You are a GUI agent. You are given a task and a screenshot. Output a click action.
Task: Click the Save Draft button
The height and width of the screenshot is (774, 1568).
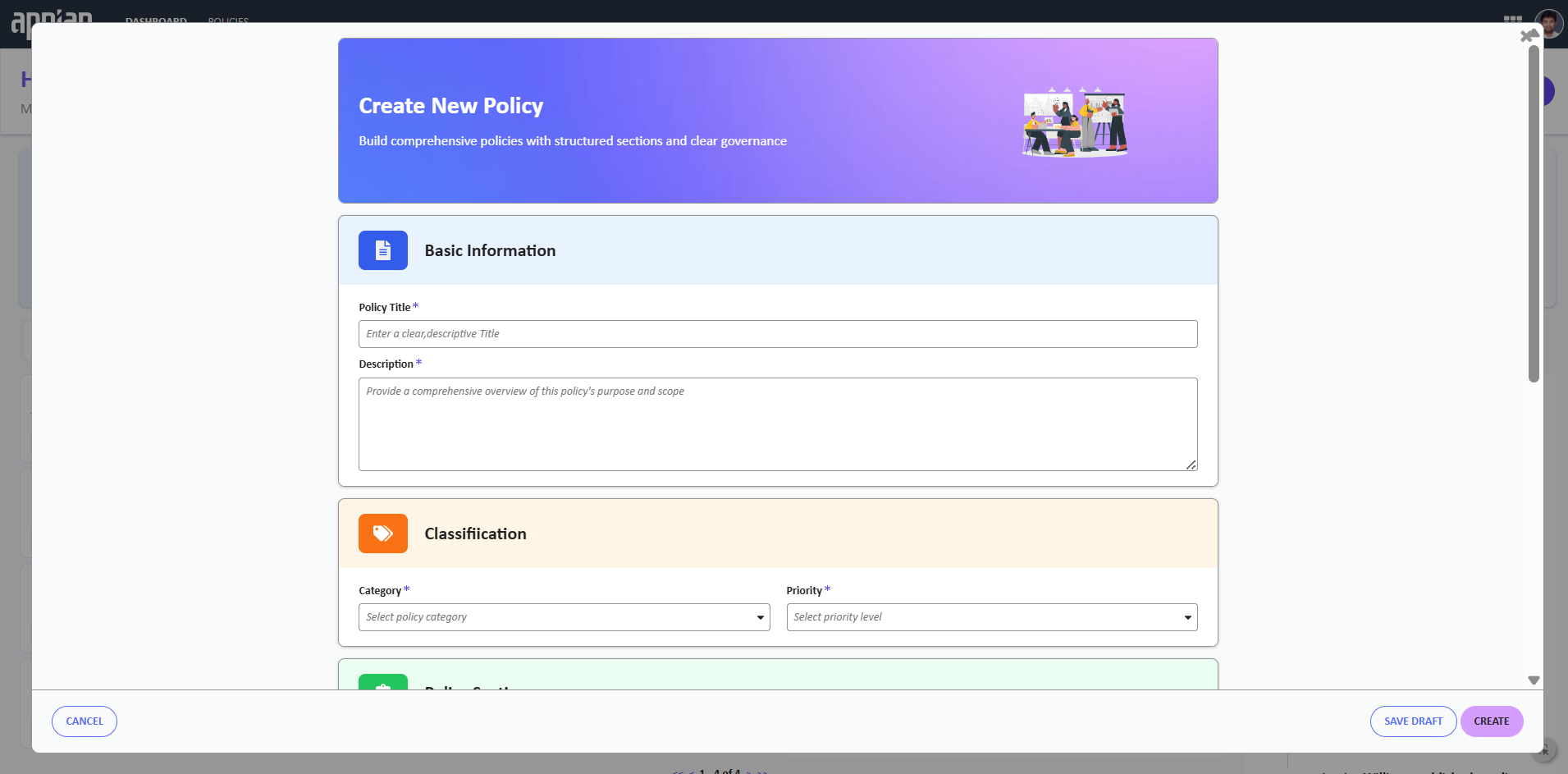[1413, 721]
